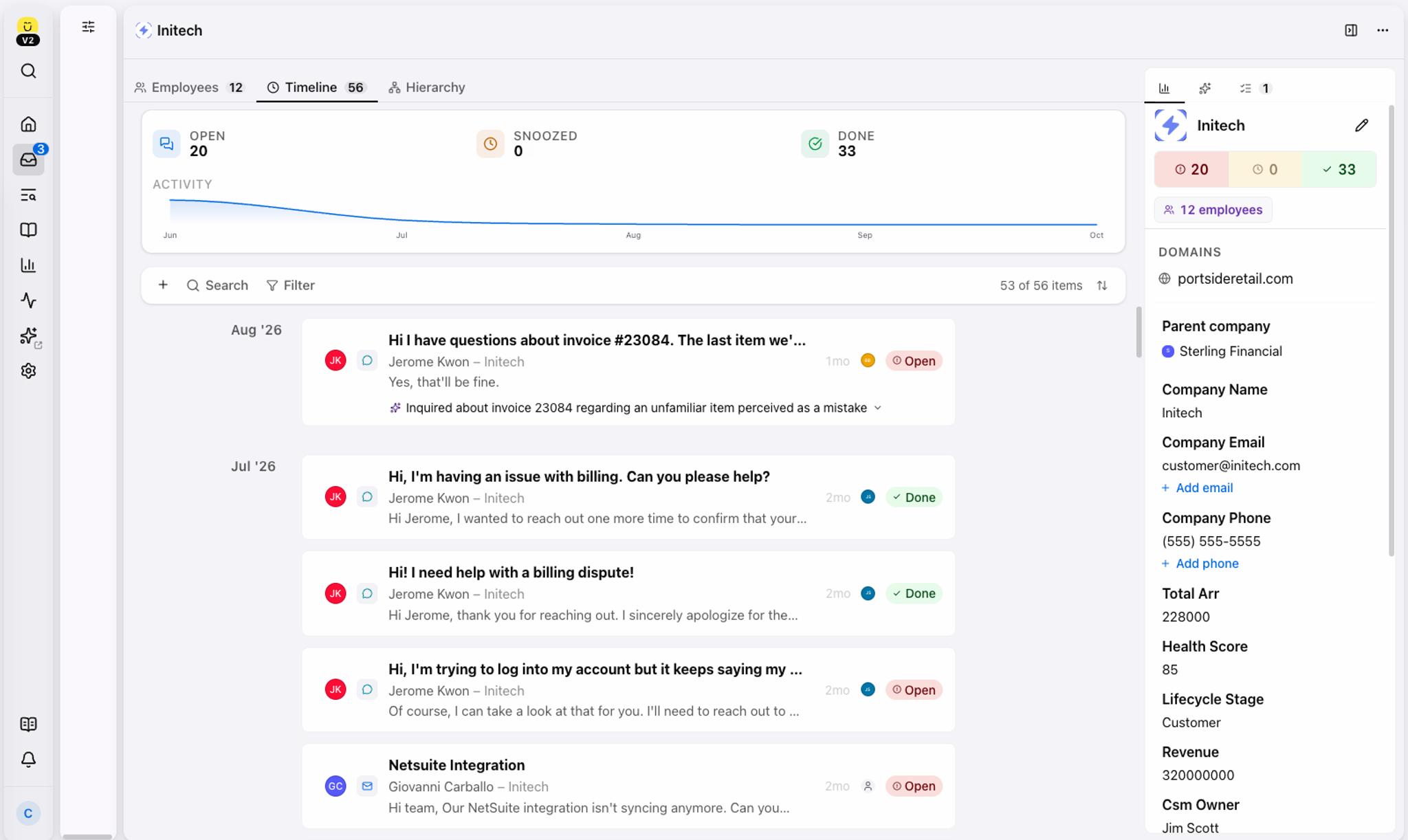Filter by 20 open conversations red chip
The image size is (1408, 840).
(1191, 169)
